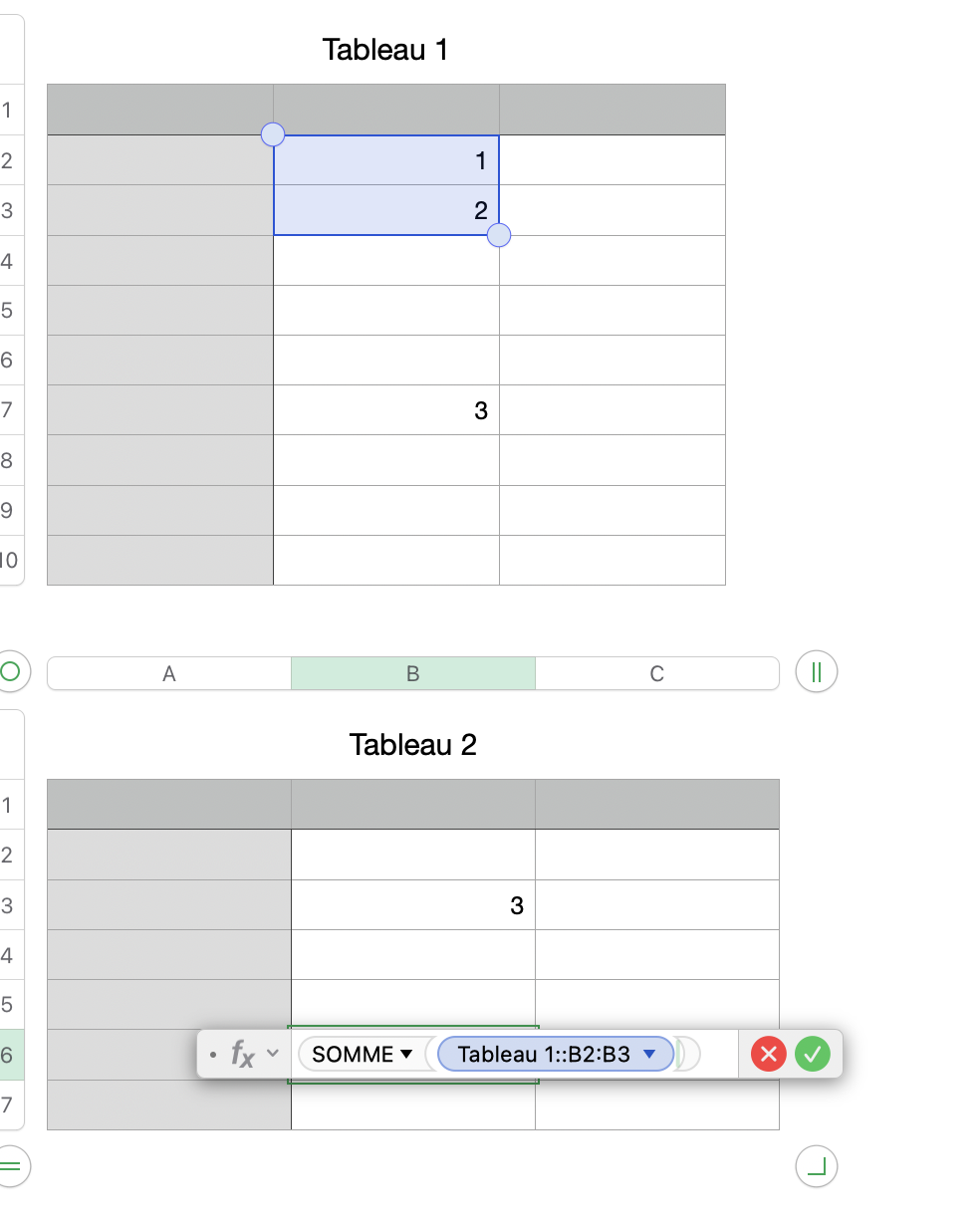Click the top-left selection handle of range B2:B3
Image resolution: width=980 pixels, height=1225 pixels.
tap(272, 134)
